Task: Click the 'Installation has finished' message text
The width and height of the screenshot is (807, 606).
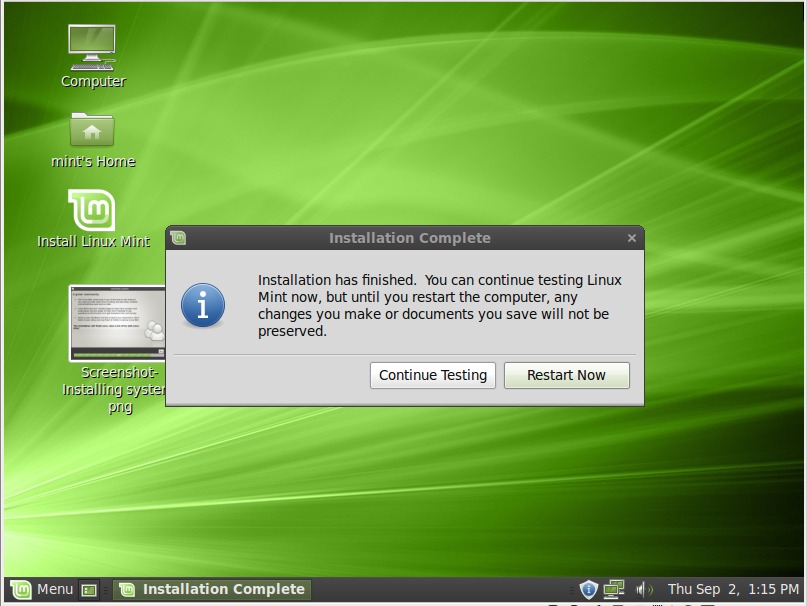Action: pyautogui.click(x=440, y=305)
